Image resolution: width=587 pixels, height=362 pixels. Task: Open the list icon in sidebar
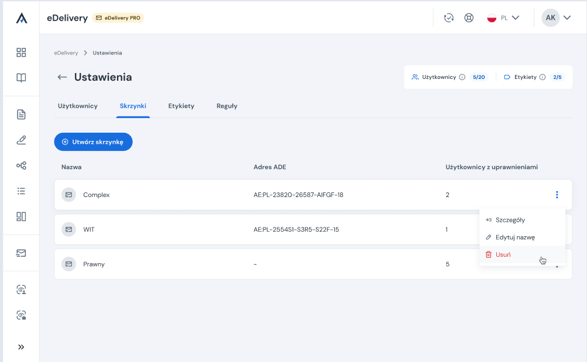[21, 191]
